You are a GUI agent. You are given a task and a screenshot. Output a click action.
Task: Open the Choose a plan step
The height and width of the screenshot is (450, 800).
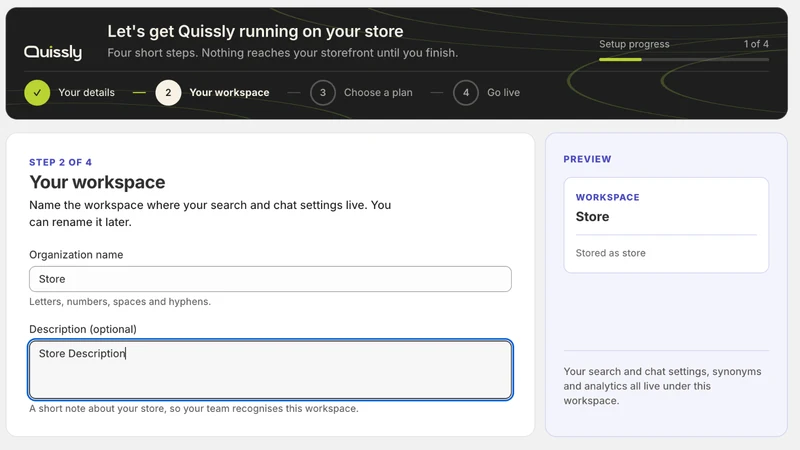point(378,92)
